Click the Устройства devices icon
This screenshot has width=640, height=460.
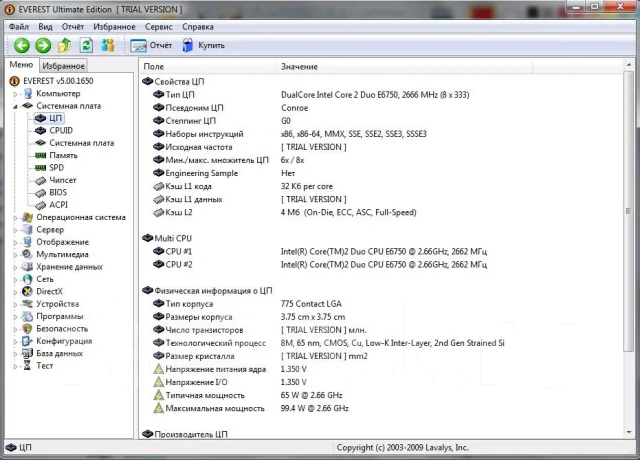tap(27, 304)
